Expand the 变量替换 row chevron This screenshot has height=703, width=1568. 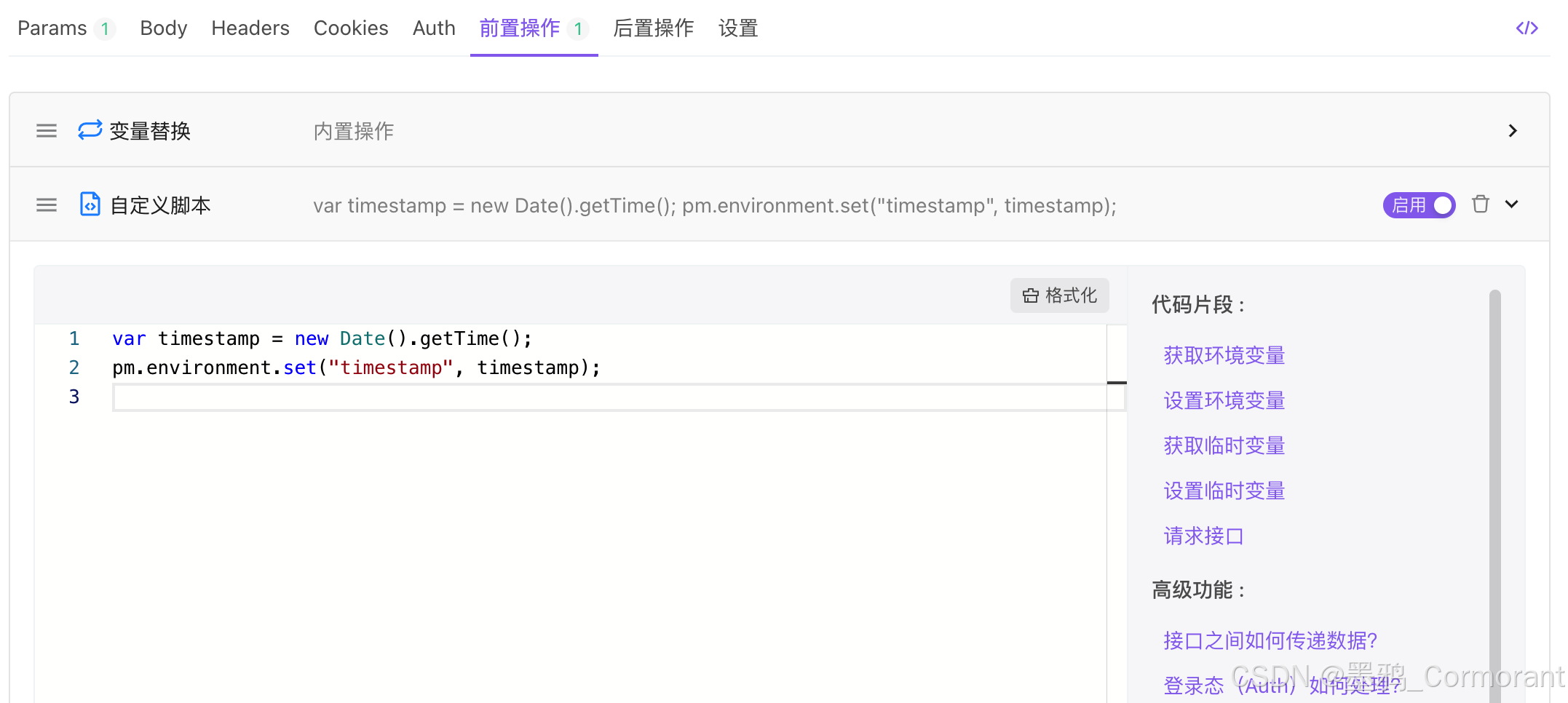click(x=1513, y=131)
